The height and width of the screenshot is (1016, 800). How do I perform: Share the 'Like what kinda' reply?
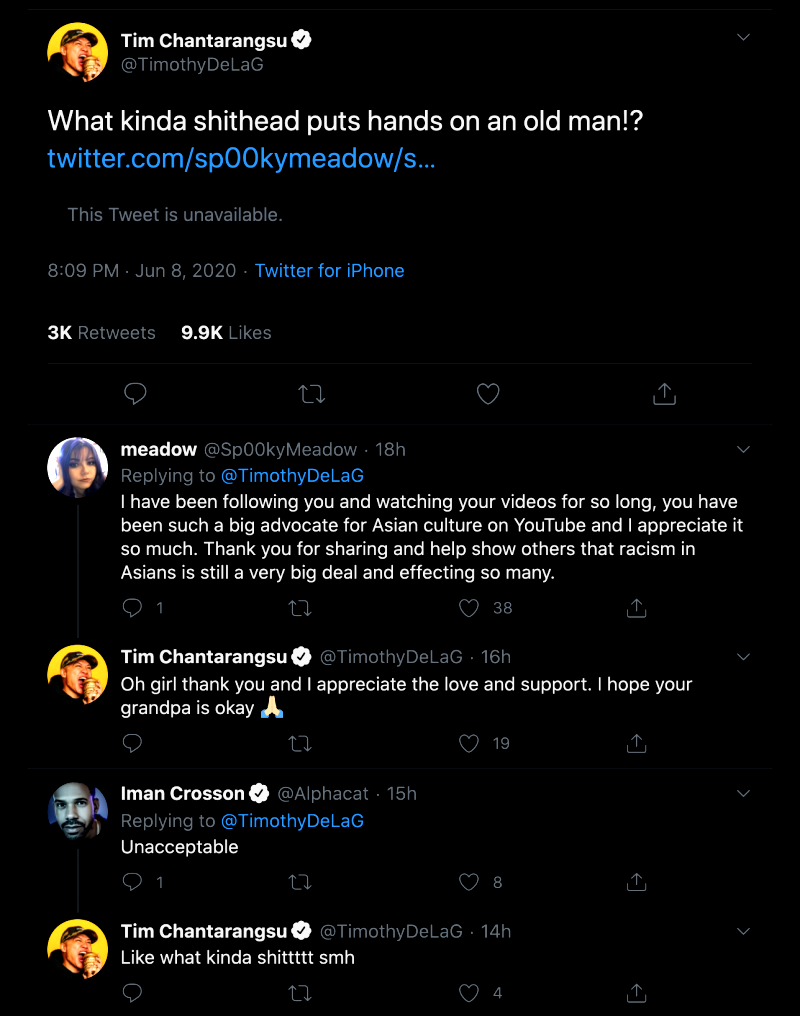tap(637, 993)
